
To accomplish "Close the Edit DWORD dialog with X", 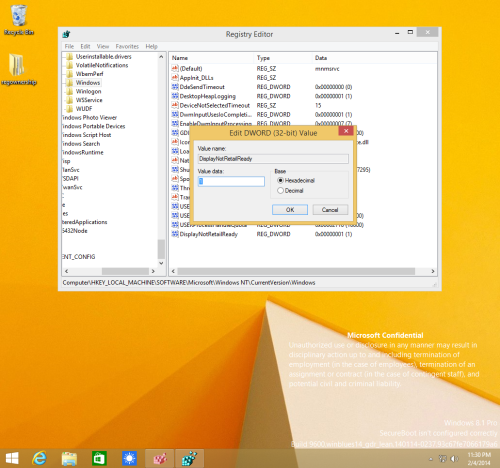I will (x=346, y=131).
